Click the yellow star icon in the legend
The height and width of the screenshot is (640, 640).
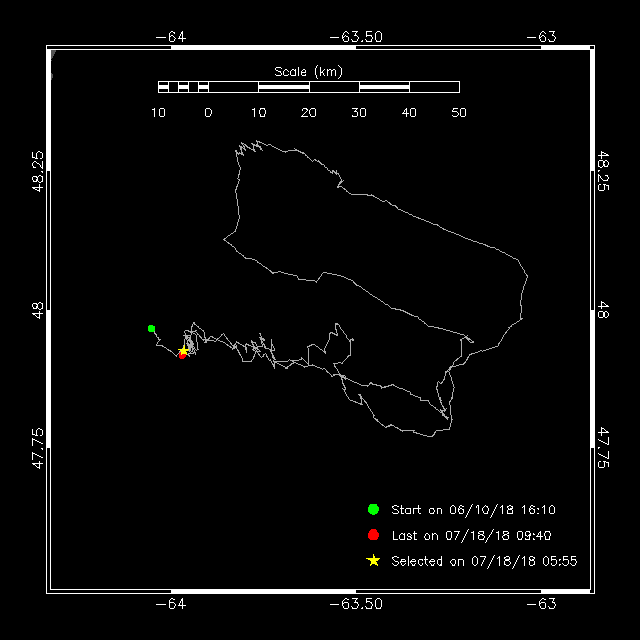point(373,561)
